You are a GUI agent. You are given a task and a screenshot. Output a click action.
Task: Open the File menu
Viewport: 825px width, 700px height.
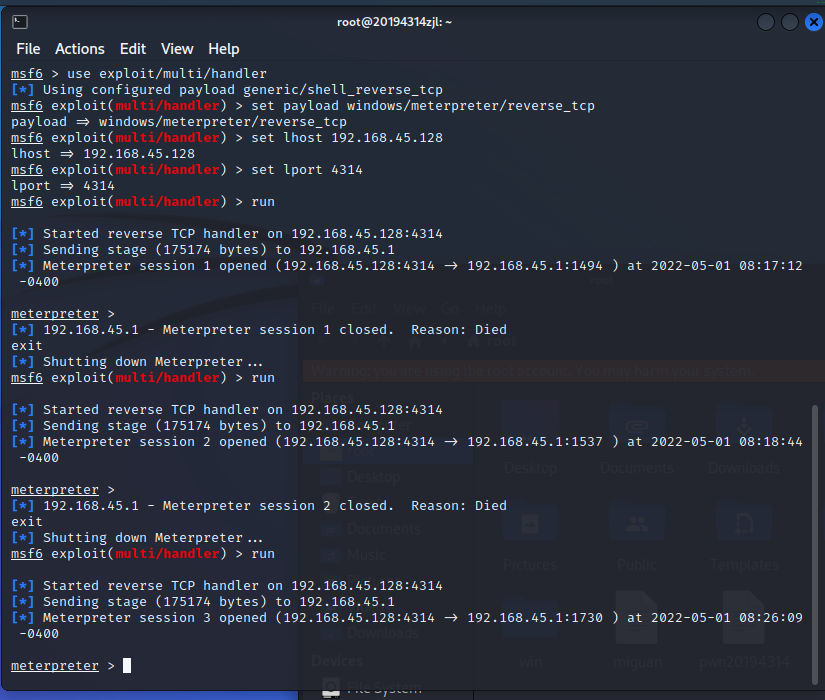[28, 49]
